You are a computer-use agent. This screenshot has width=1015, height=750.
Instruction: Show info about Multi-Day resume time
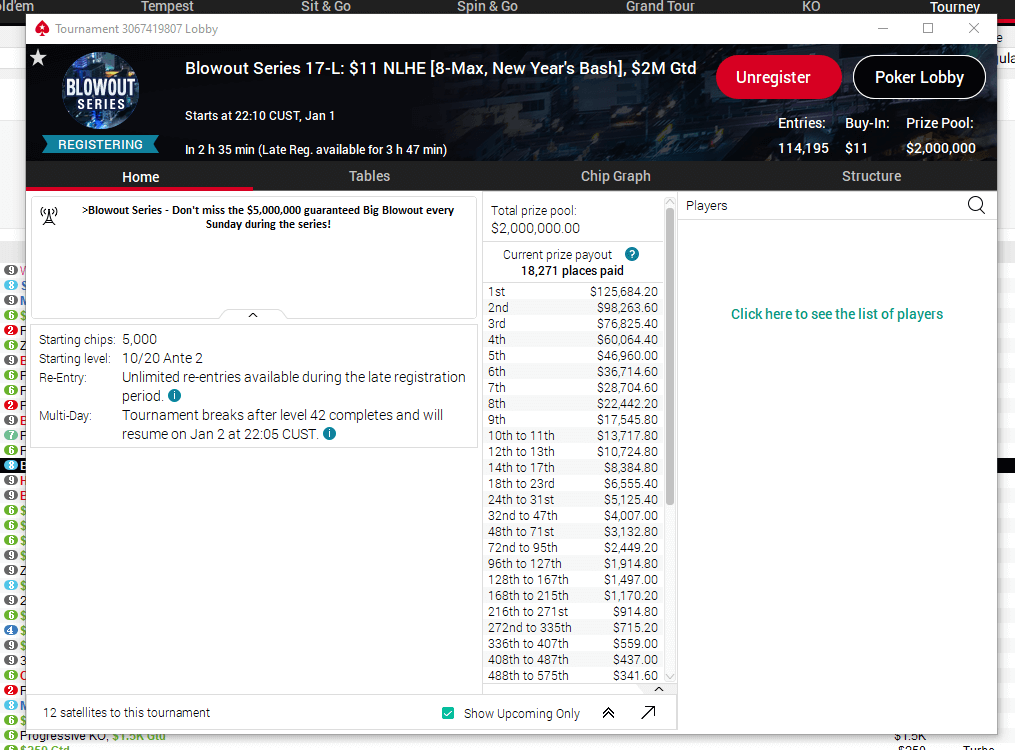point(329,434)
